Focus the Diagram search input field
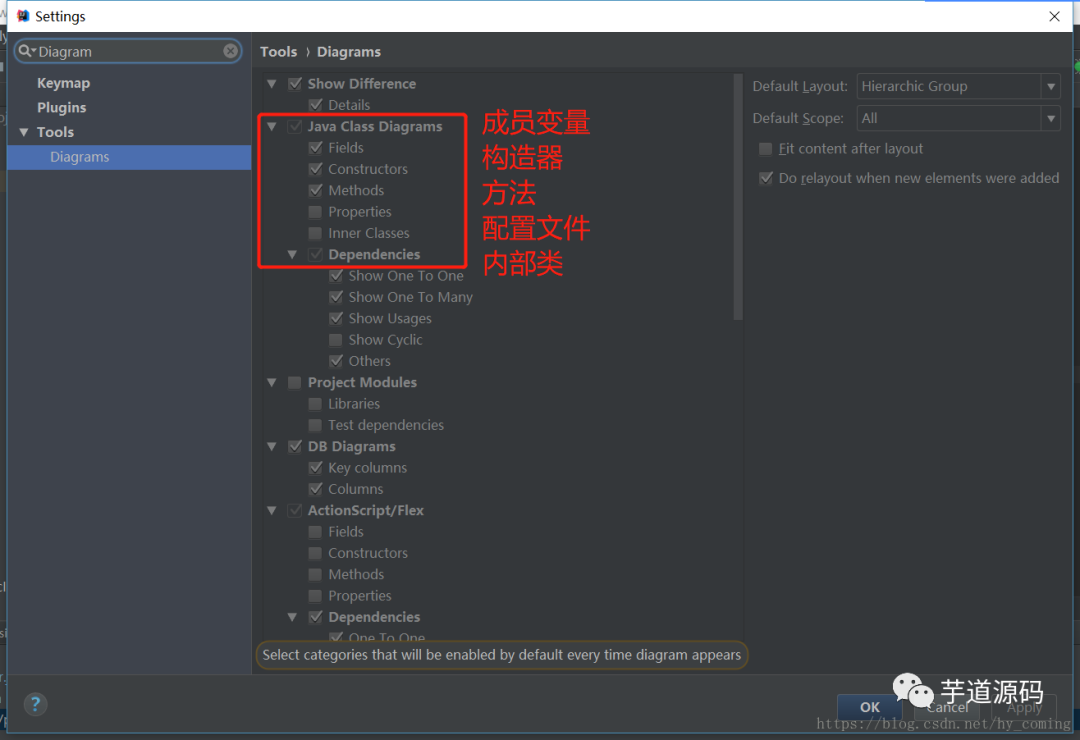Viewport: 1080px width, 740px height. (129, 51)
